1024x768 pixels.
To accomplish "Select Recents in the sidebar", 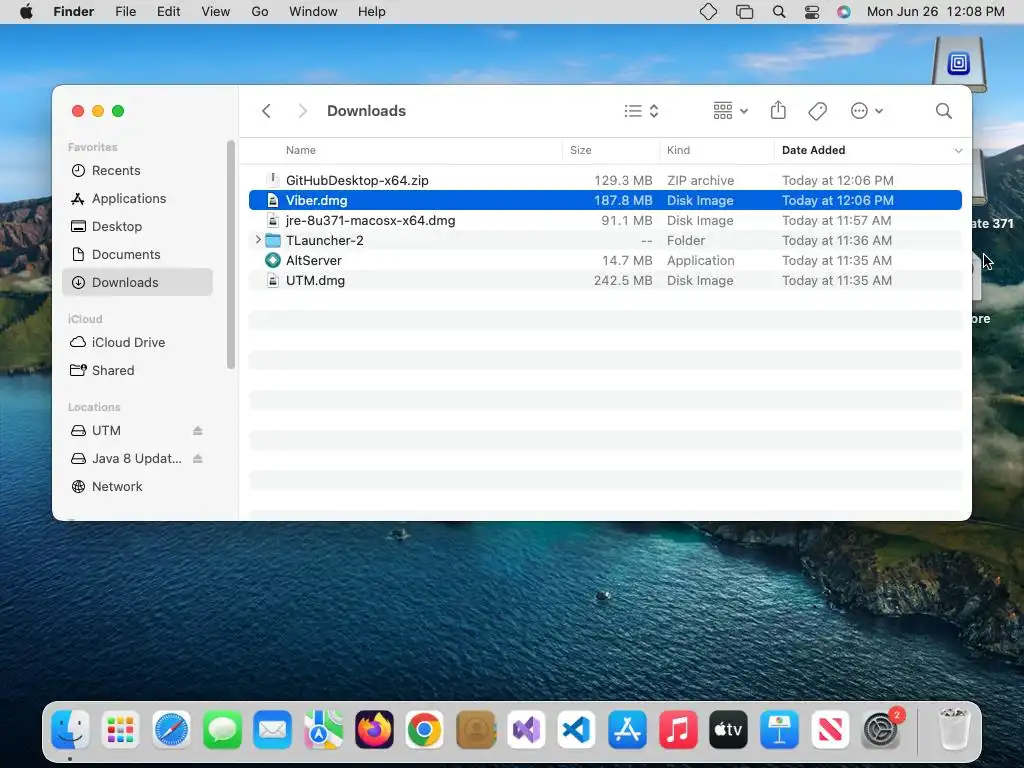I will click(137, 170).
